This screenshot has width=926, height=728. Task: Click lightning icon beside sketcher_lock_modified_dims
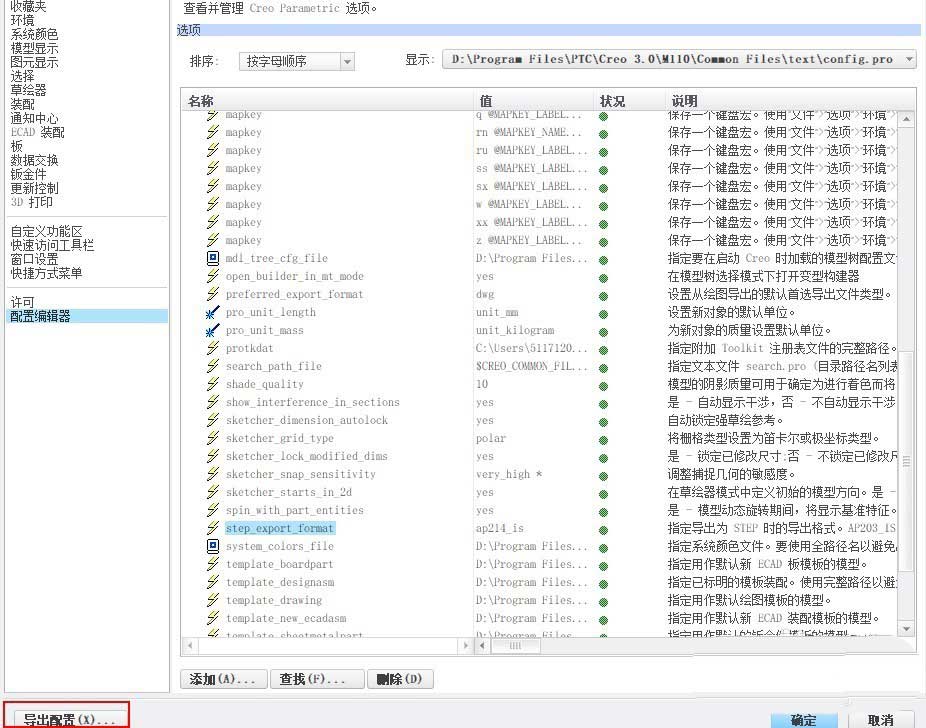click(x=213, y=456)
